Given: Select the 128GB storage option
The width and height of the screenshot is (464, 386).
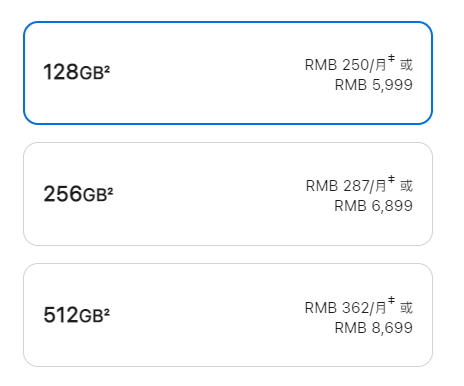Looking at the screenshot, I should coord(228,73).
